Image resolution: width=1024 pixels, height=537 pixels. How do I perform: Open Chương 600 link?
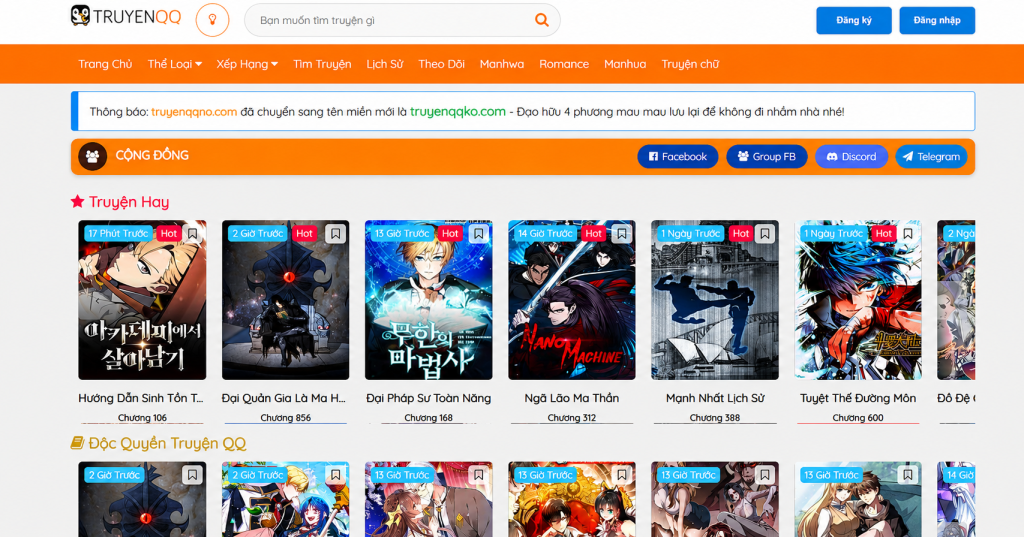click(x=857, y=417)
